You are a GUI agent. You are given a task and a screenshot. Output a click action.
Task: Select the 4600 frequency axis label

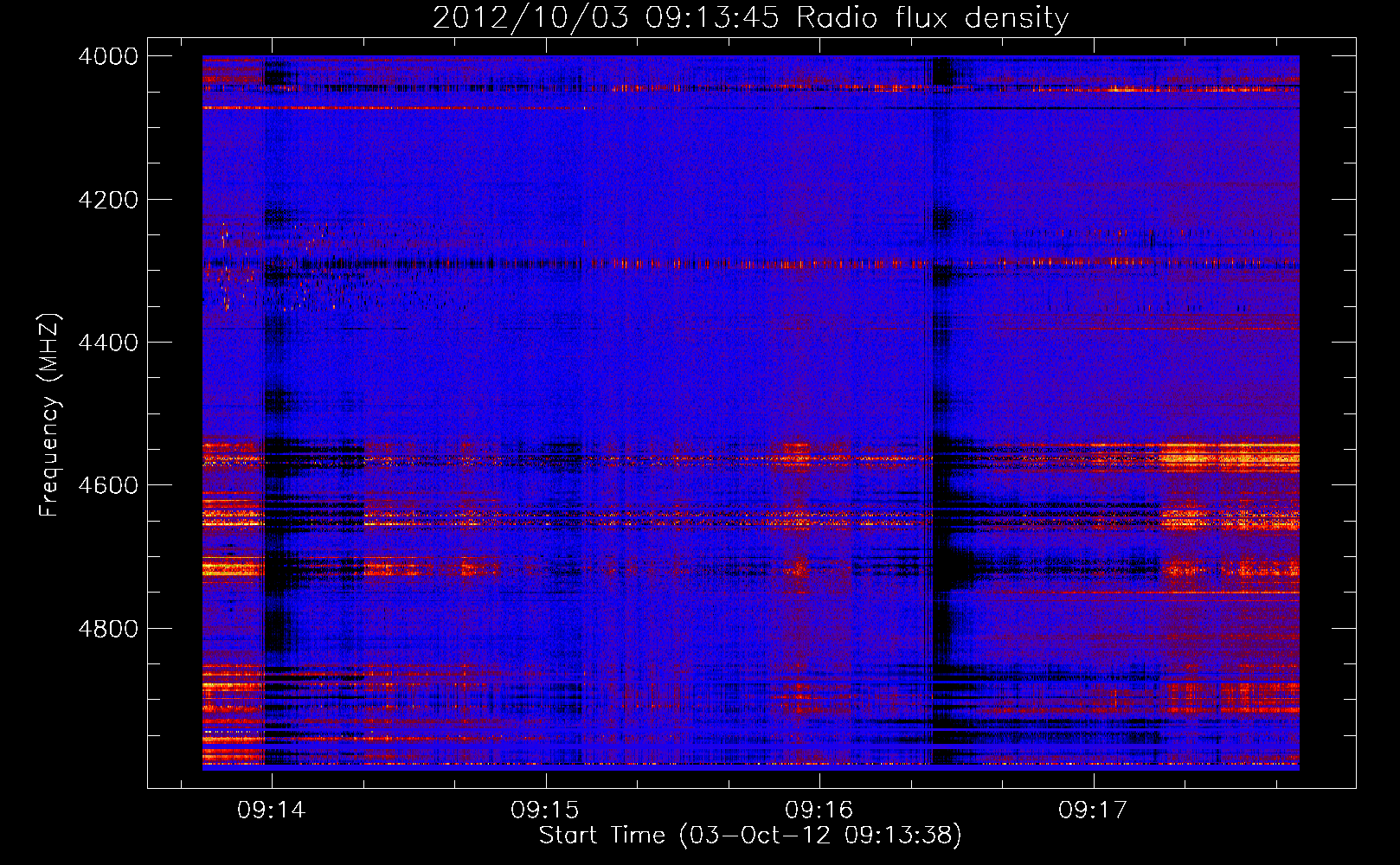[108, 485]
